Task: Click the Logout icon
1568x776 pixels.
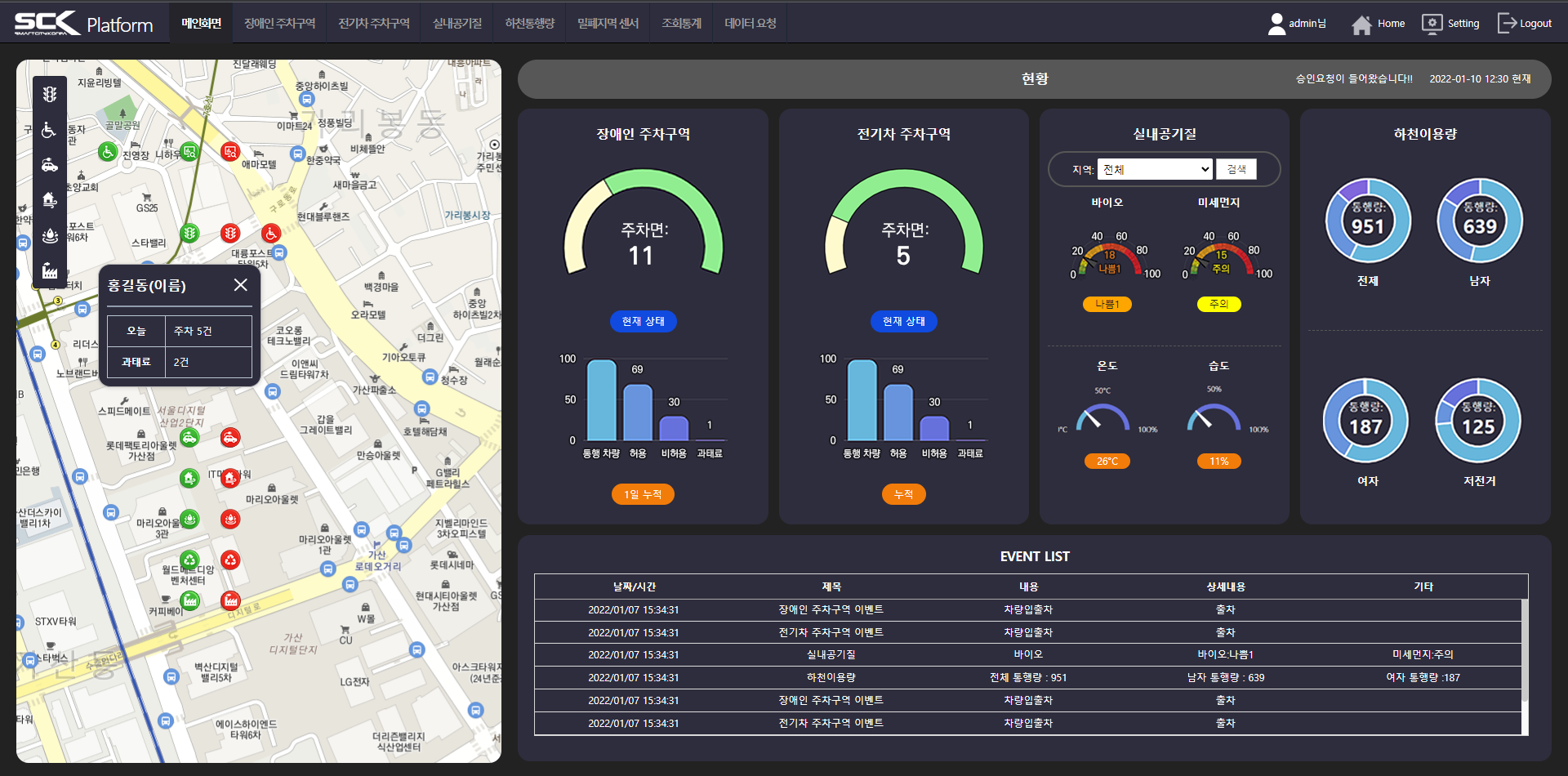Action: pyautogui.click(x=1506, y=24)
